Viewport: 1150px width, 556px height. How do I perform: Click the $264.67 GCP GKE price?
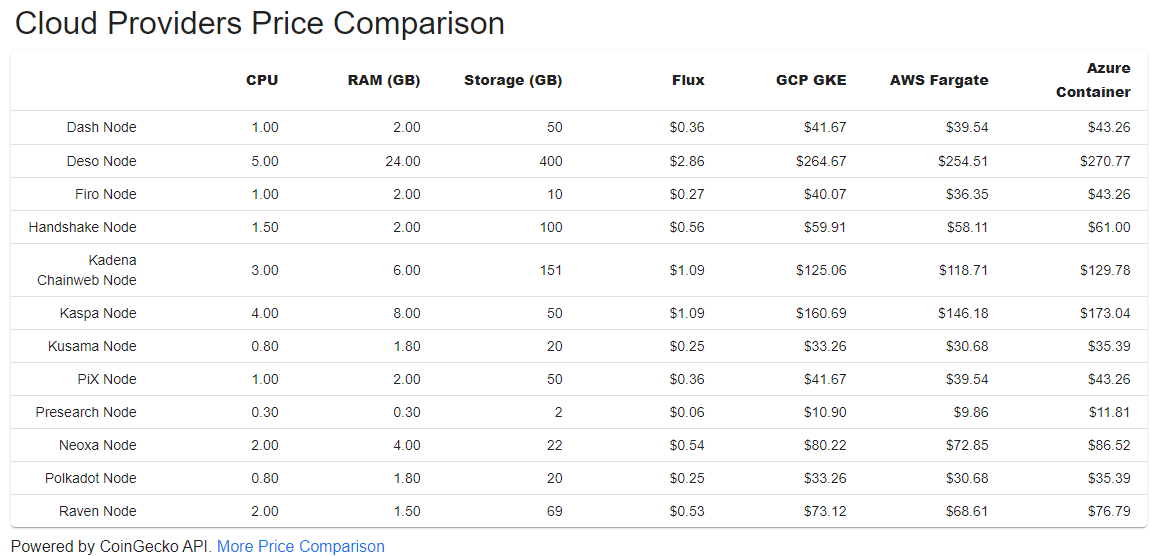pyautogui.click(x=821, y=161)
